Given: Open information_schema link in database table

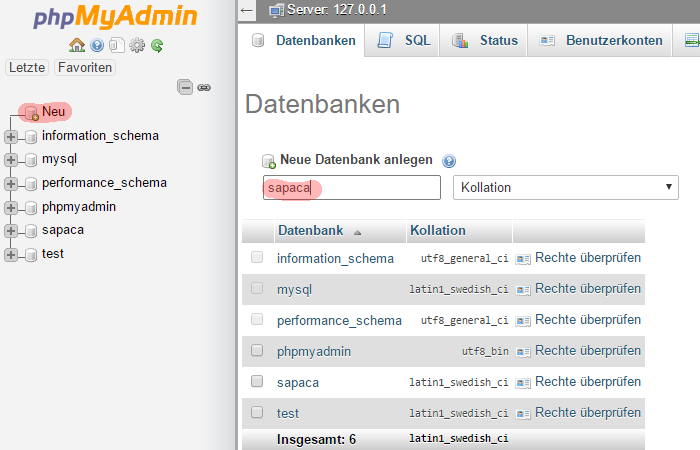Looking at the screenshot, I should (335, 258).
